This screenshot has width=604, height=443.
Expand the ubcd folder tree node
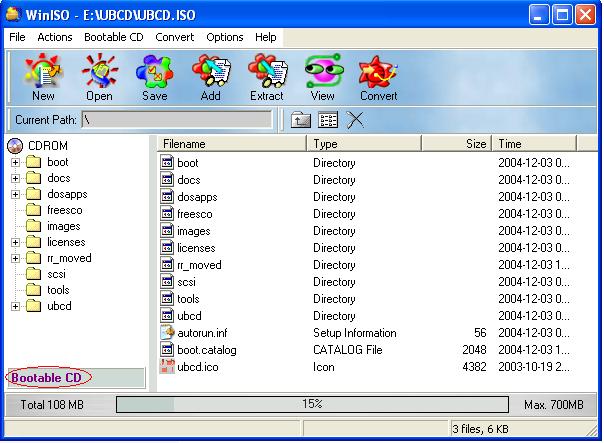[16, 306]
